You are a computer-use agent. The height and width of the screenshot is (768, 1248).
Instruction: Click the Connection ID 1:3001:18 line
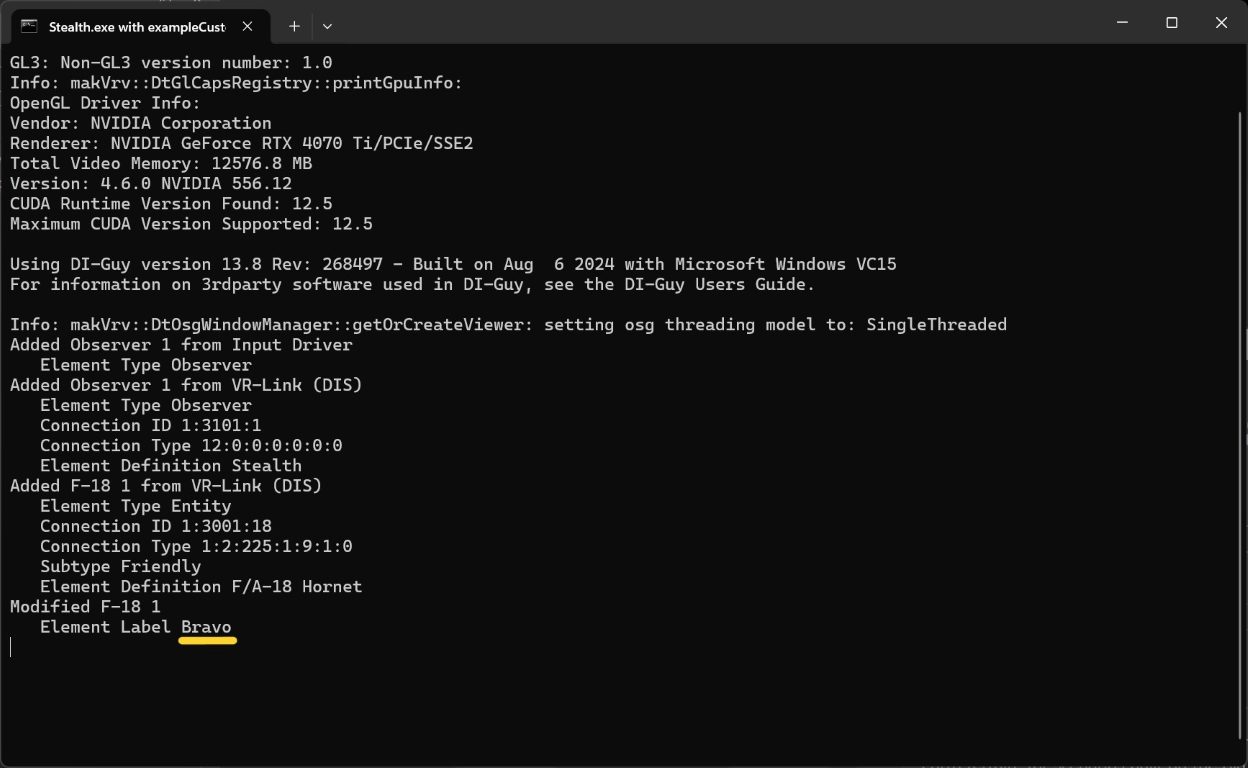tap(156, 526)
